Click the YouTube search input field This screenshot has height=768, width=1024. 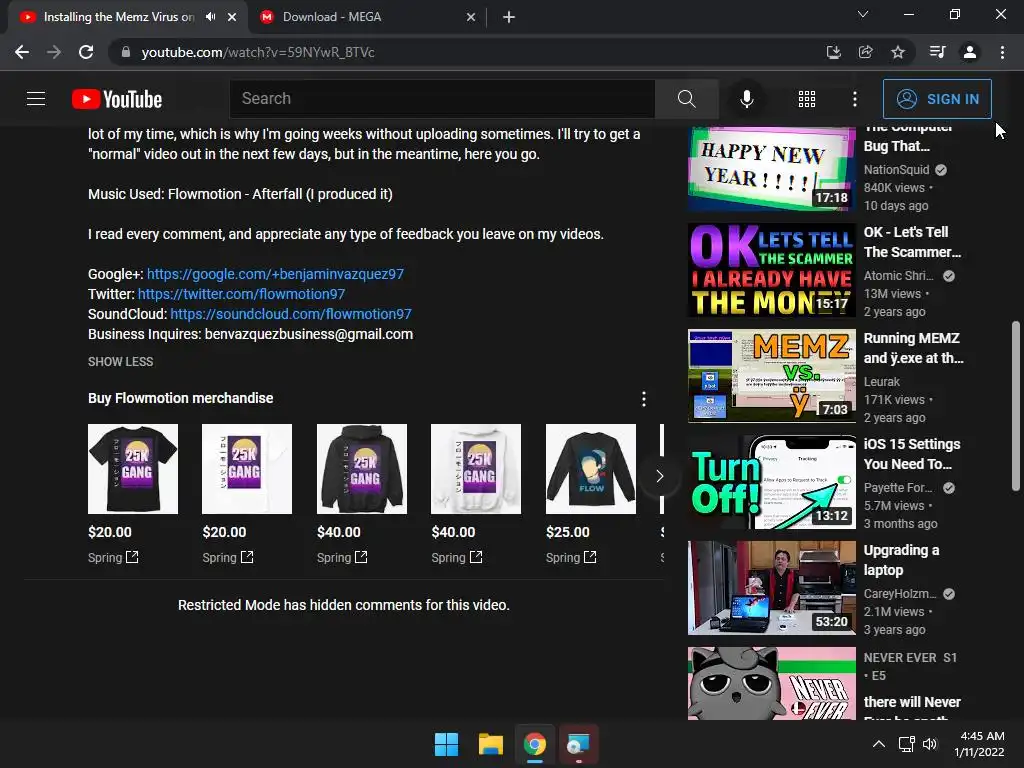point(442,99)
